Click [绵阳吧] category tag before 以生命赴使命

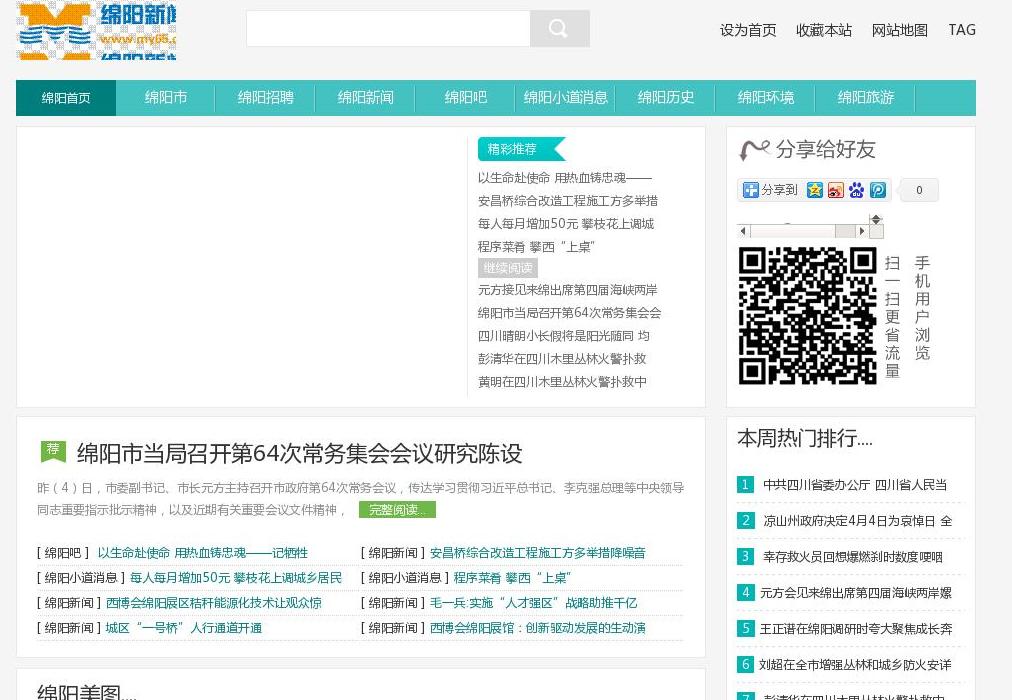point(63,553)
